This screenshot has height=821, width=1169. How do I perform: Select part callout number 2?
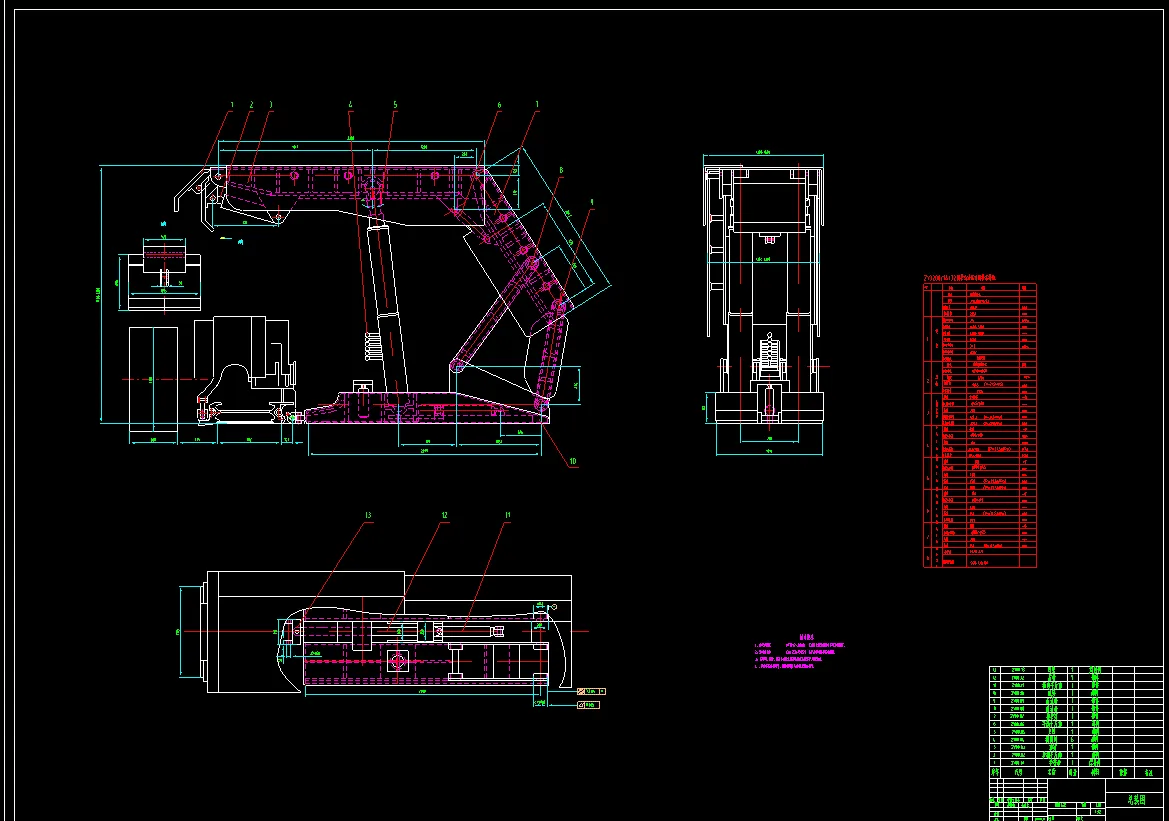(x=251, y=105)
